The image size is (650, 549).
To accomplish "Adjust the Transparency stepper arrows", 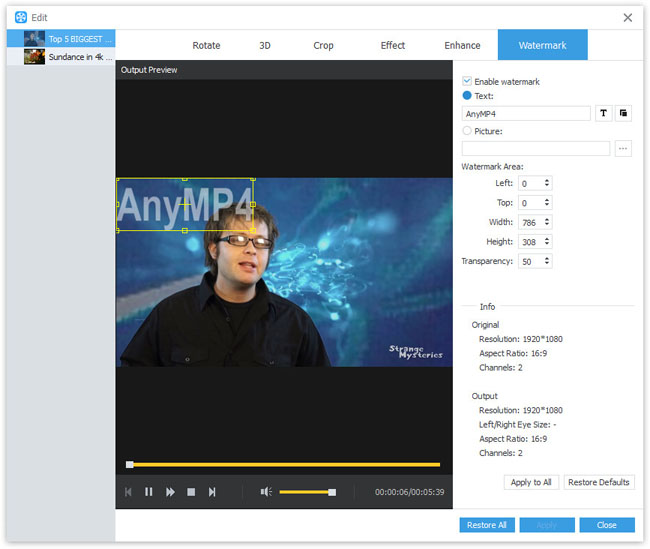I will tap(547, 261).
